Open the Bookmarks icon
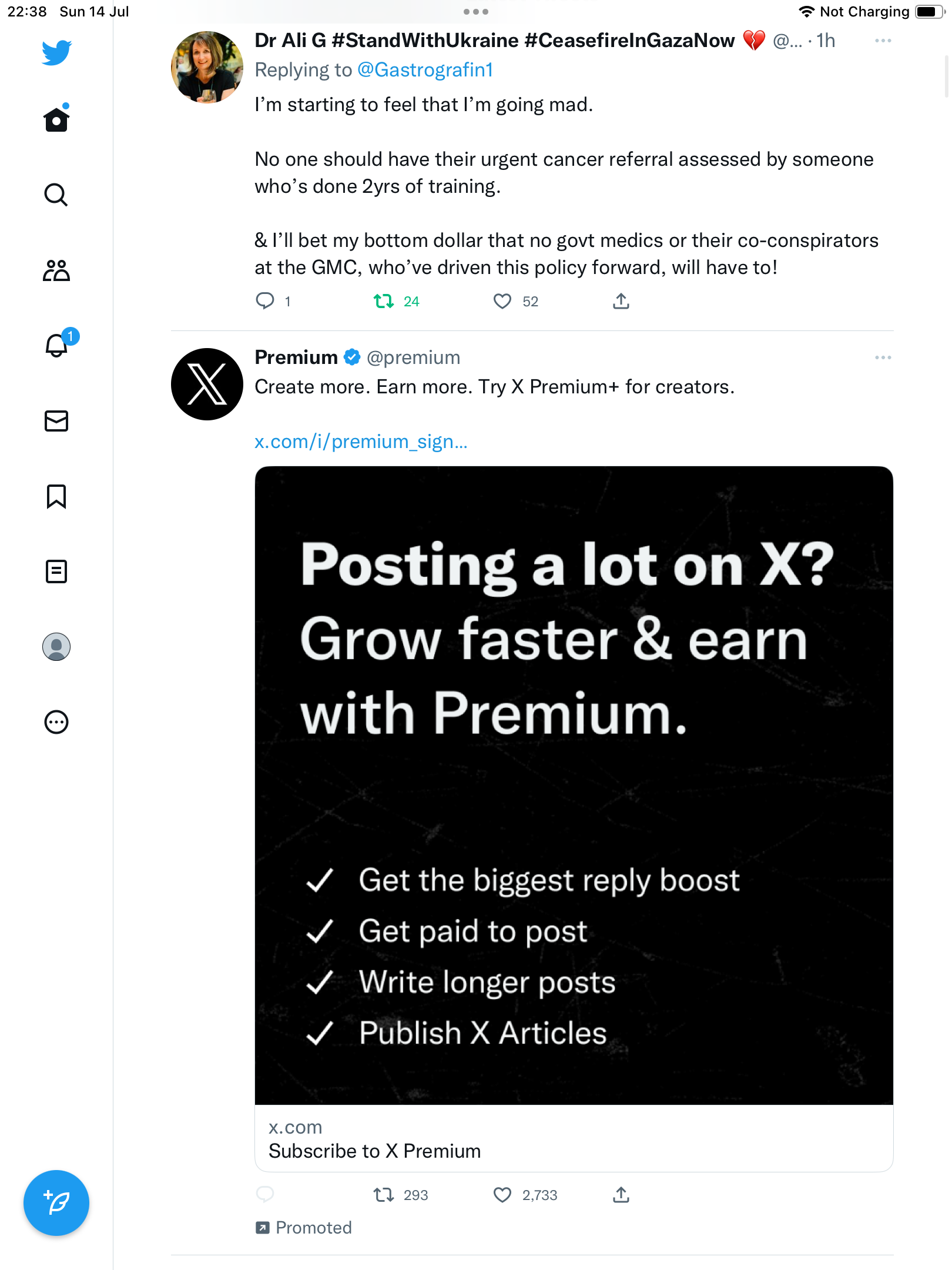 (x=56, y=496)
